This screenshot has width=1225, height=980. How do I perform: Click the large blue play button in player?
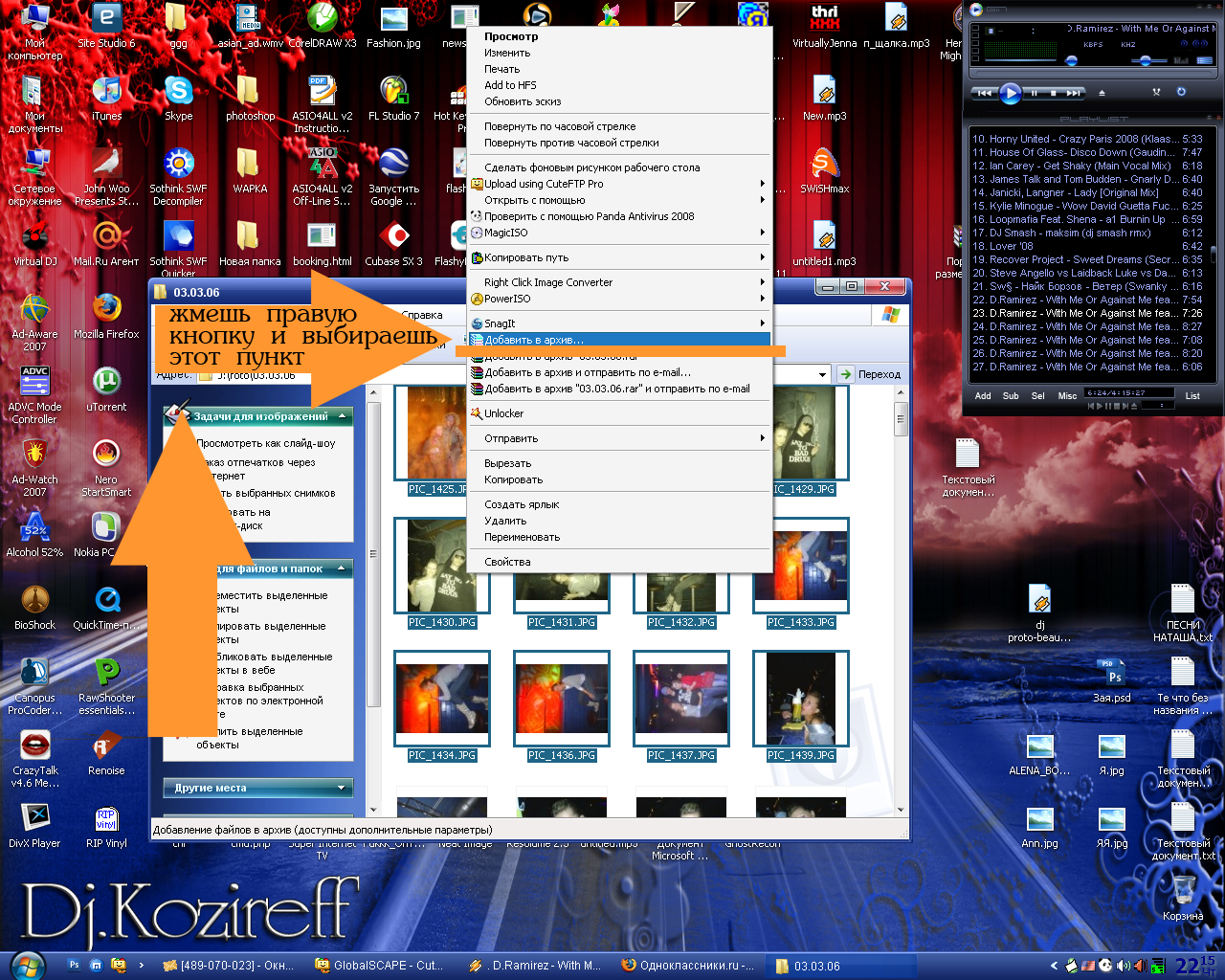pos(1010,93)
